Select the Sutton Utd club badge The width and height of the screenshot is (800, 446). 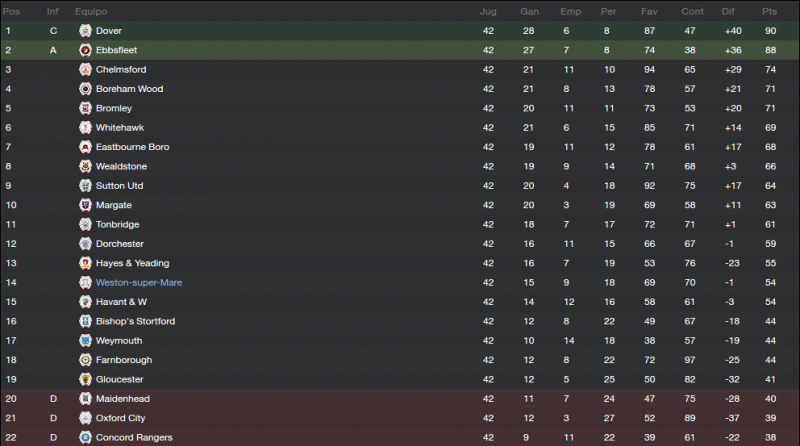[85, 186]
